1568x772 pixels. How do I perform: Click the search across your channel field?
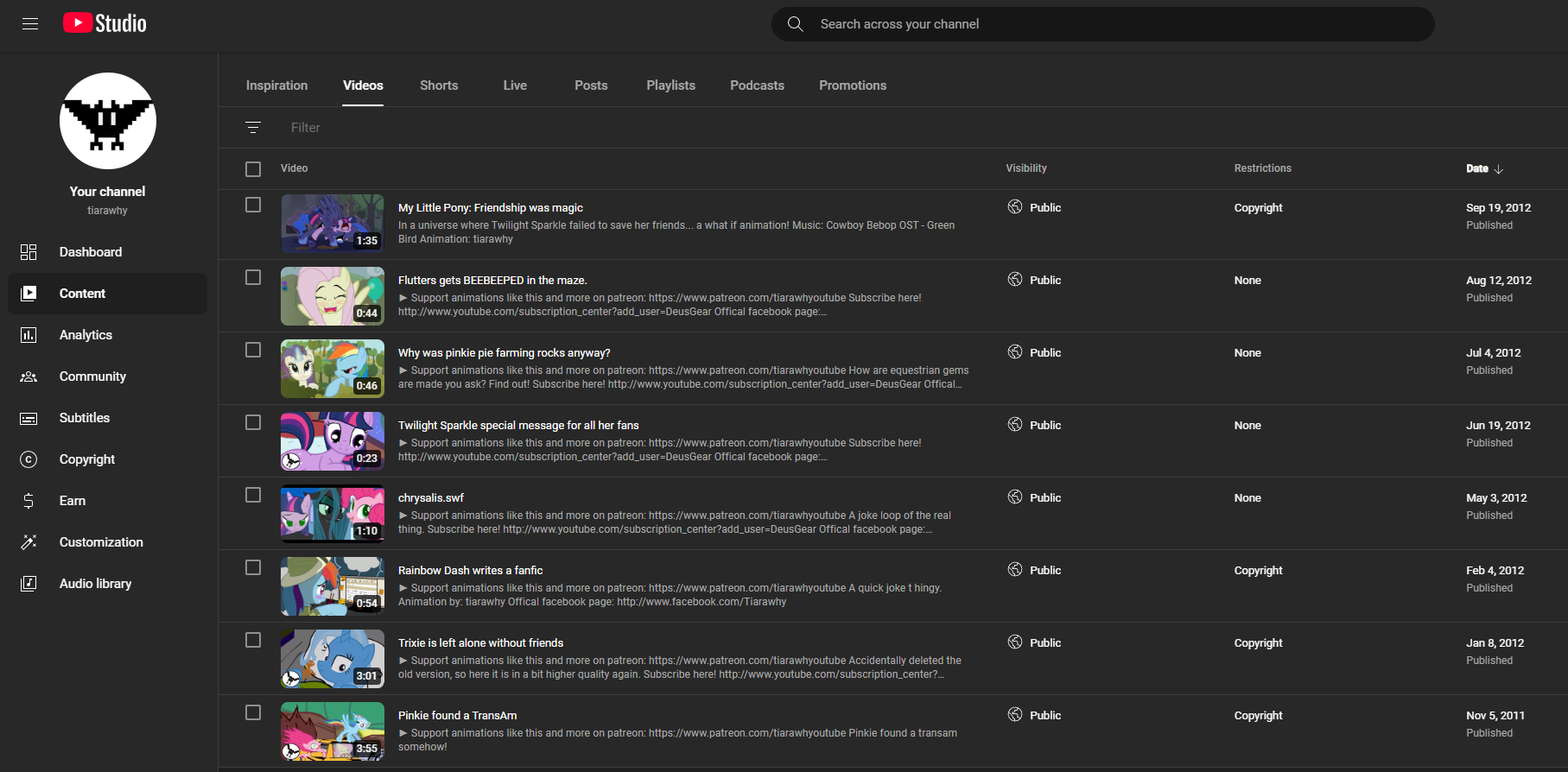point(1102,24)
